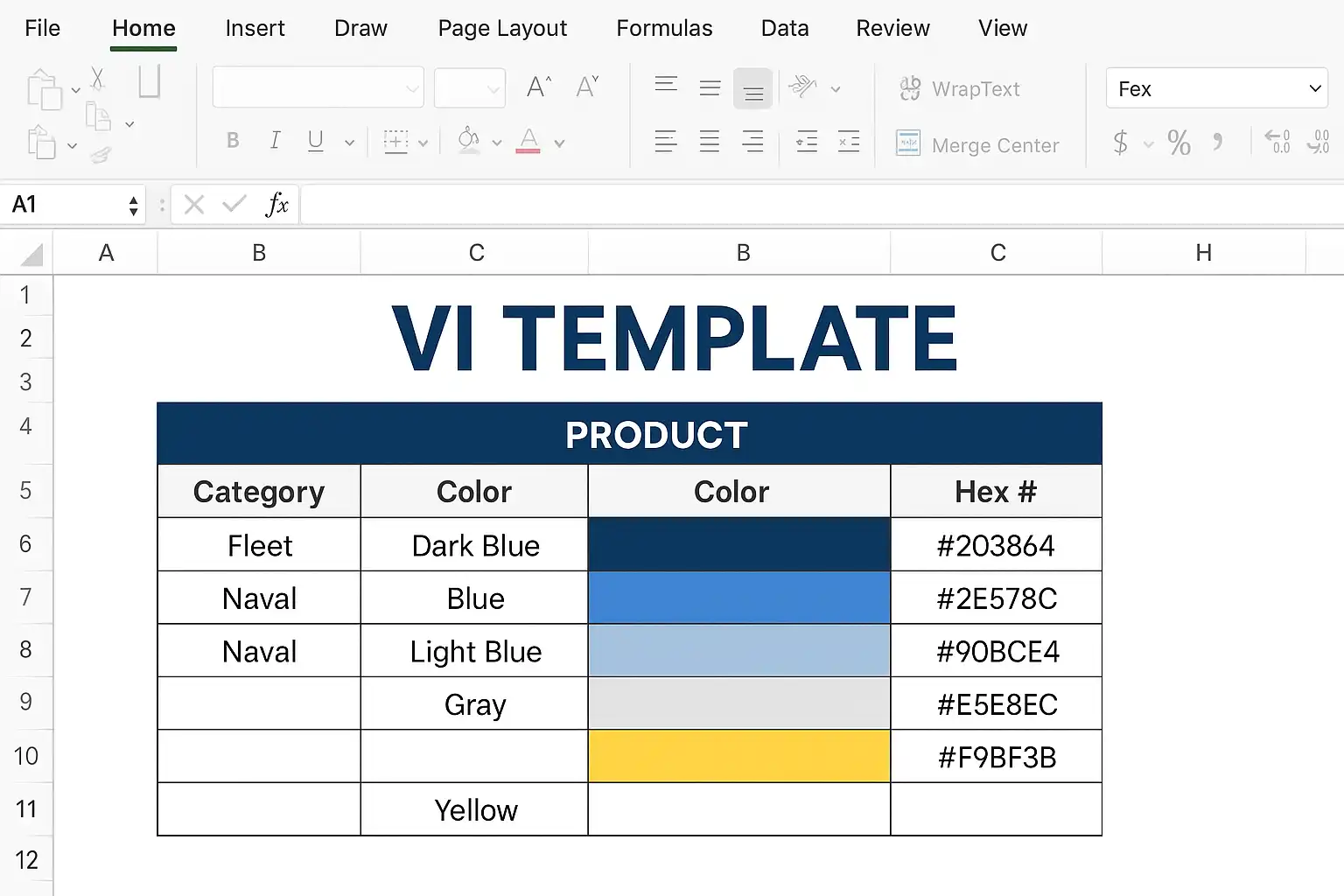Toggle Underline formatting button
1344x896 pixels.
tap(316, 141)
